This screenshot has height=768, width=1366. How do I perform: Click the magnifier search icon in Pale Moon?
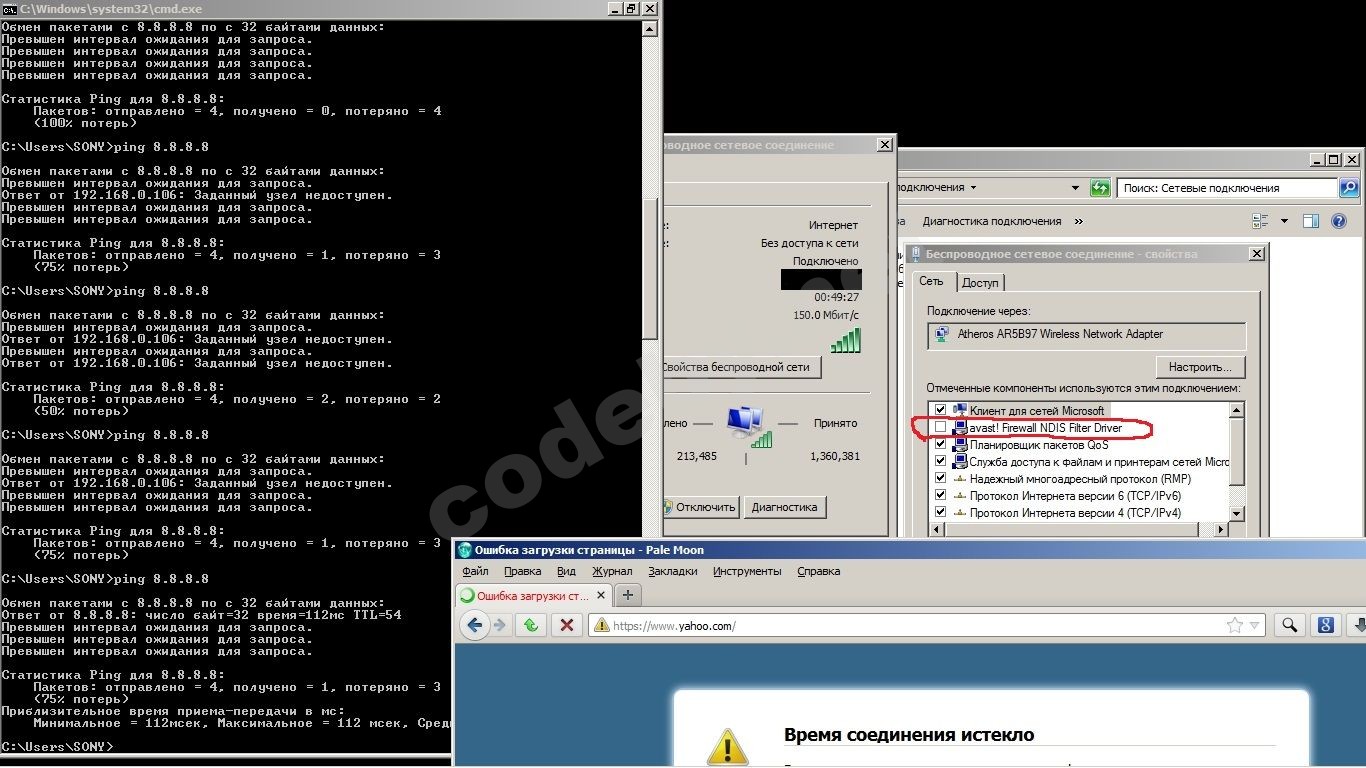(x=1290, y=625)
